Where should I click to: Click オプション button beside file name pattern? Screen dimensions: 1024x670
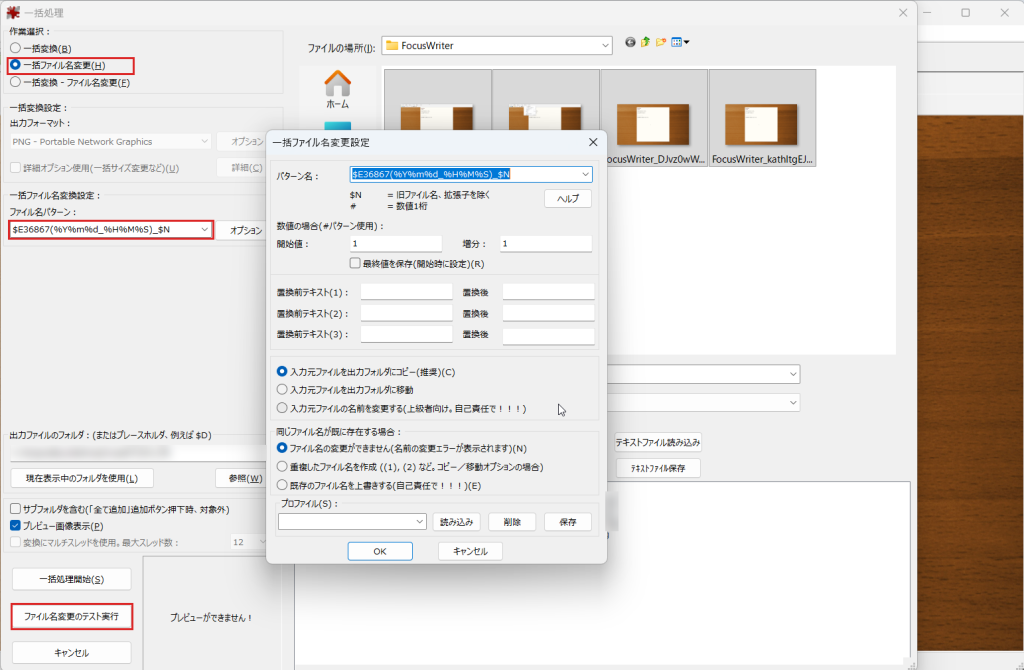[x=243, y=231]
